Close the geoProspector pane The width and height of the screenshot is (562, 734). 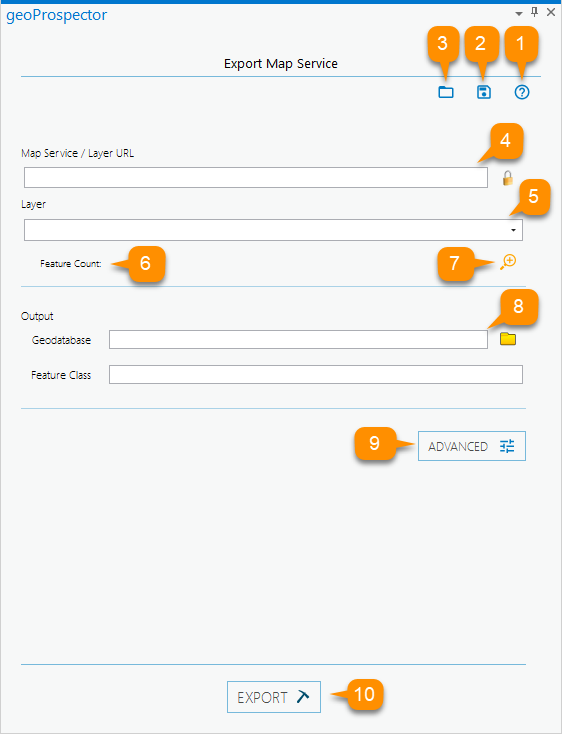(x=551, y=13)
